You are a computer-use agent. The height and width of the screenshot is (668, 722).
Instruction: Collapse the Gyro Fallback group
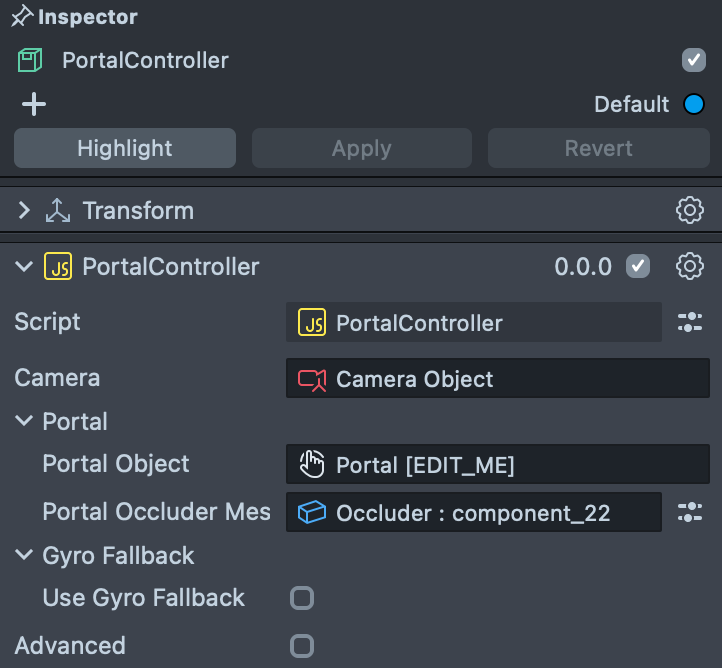[x=24, y=555]
